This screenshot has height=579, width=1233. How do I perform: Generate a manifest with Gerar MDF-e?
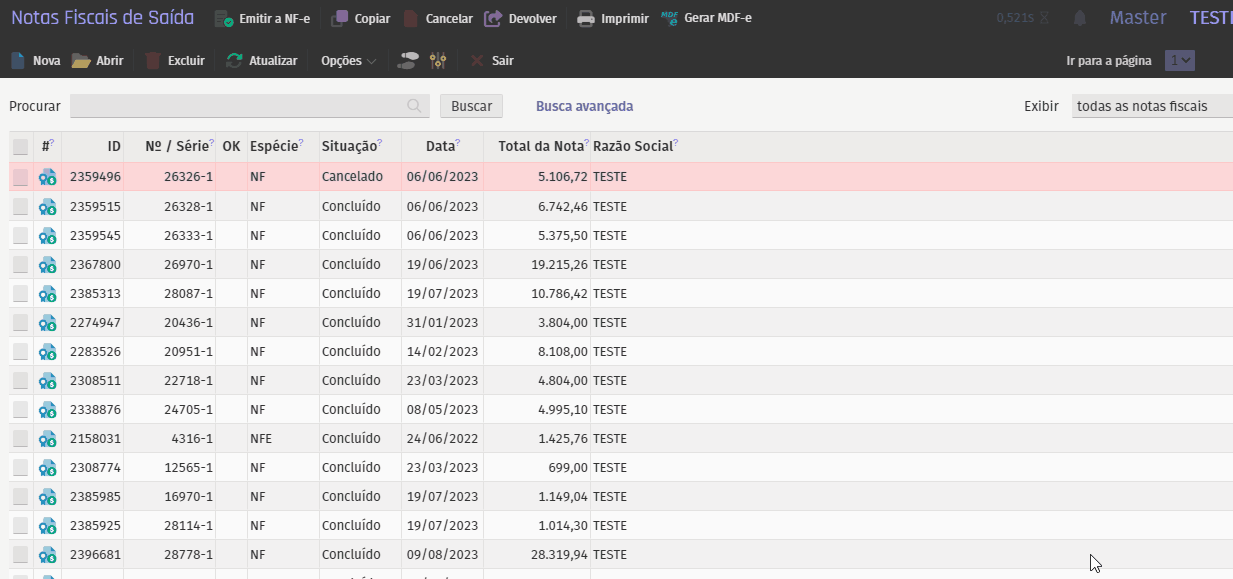[x=706, y=19]
